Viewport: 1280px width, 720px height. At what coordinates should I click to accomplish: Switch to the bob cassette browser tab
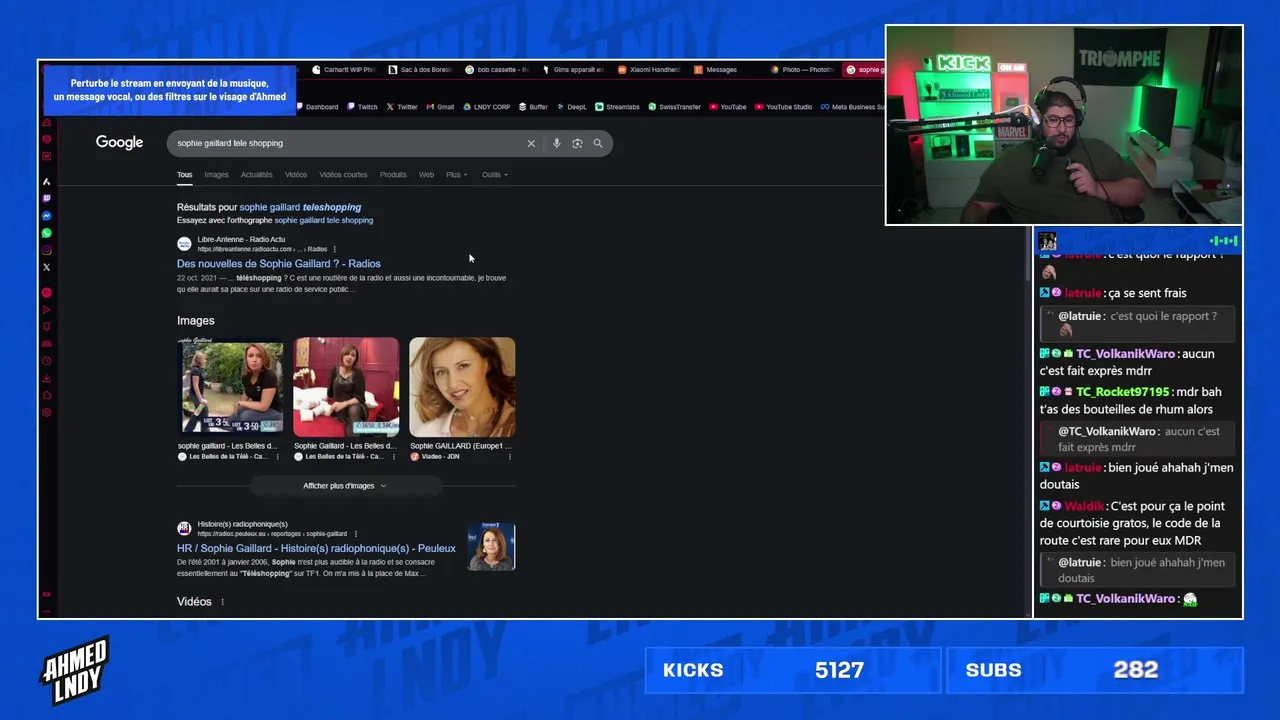click(496, 70)
